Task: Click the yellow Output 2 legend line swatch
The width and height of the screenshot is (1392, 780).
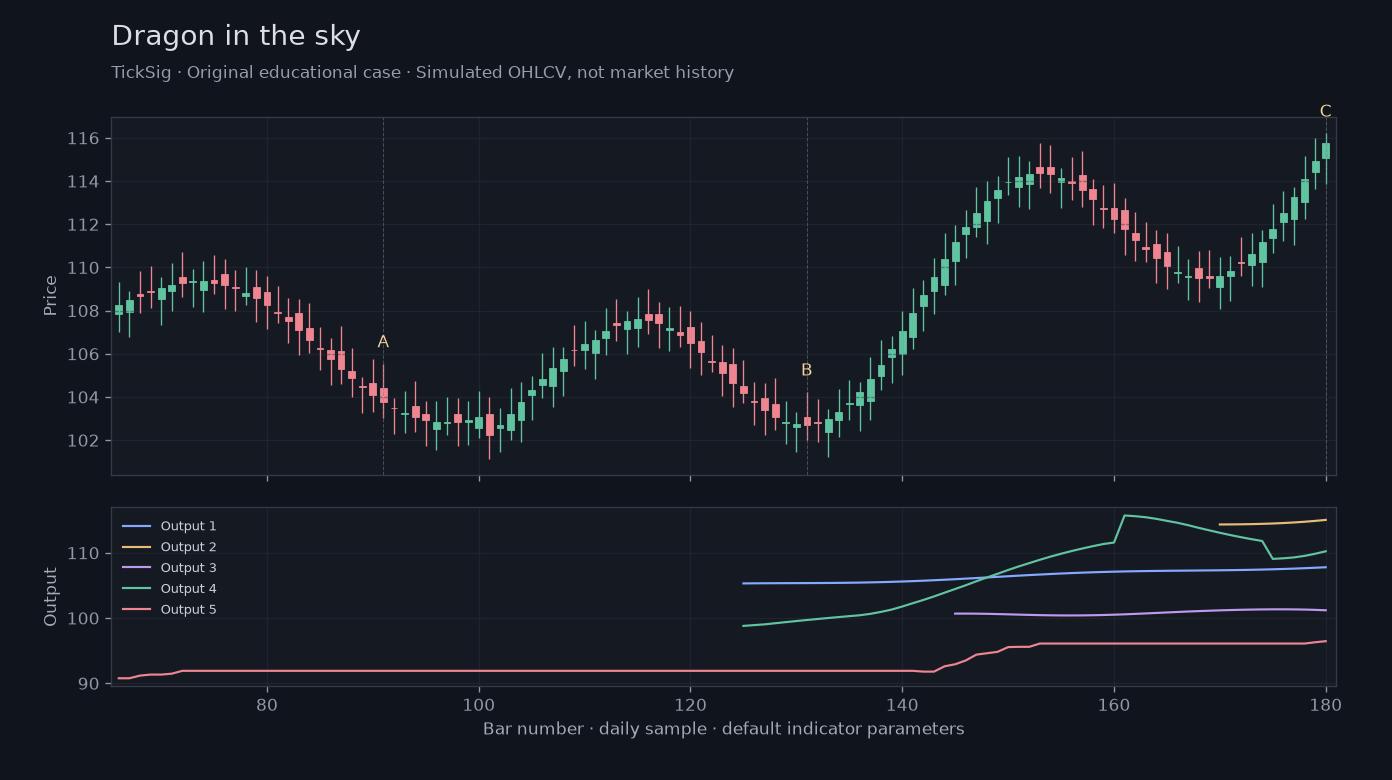Action: pyautogui.click(x=136, y=547)
